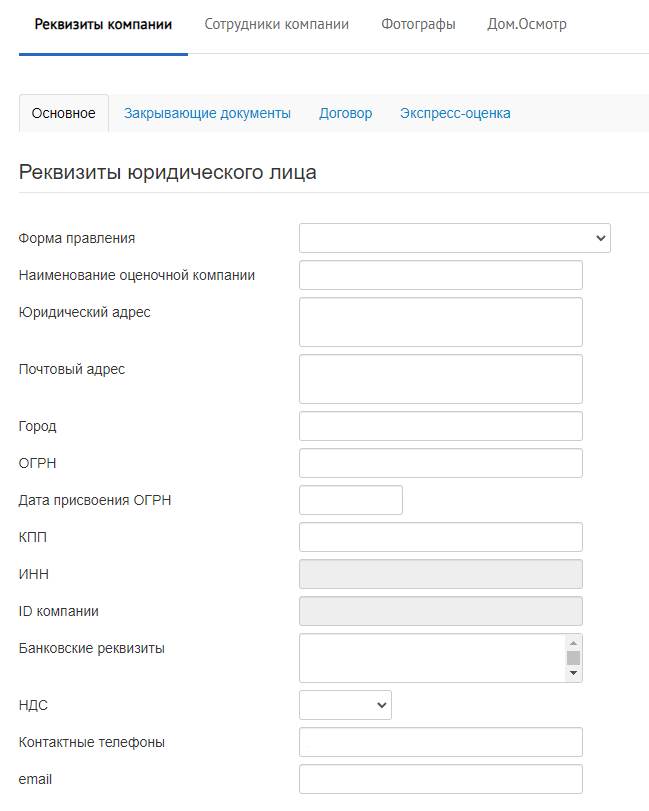Go to the Дом.Осмотр tab
This screenshot has height=811, width=649.
[527, 24]
